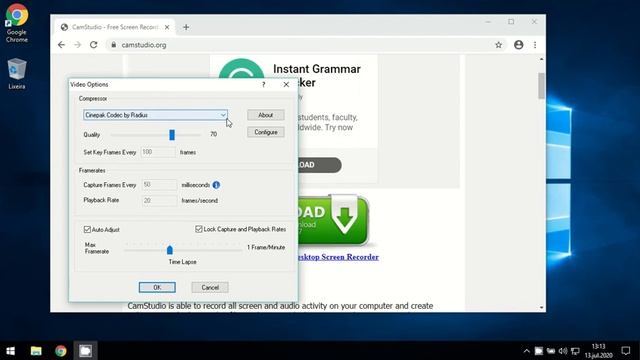Click the Playback Rate field
Viewport: 640px width, 360px height.
click(159, 200)
